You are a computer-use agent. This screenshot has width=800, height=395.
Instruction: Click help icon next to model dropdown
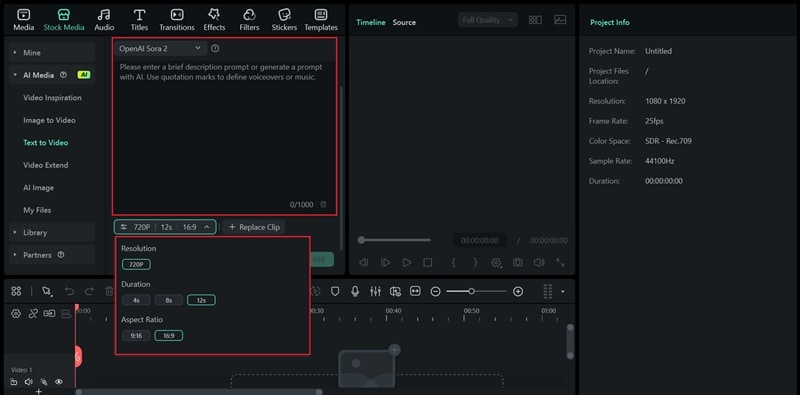click(x=215, y=48)
